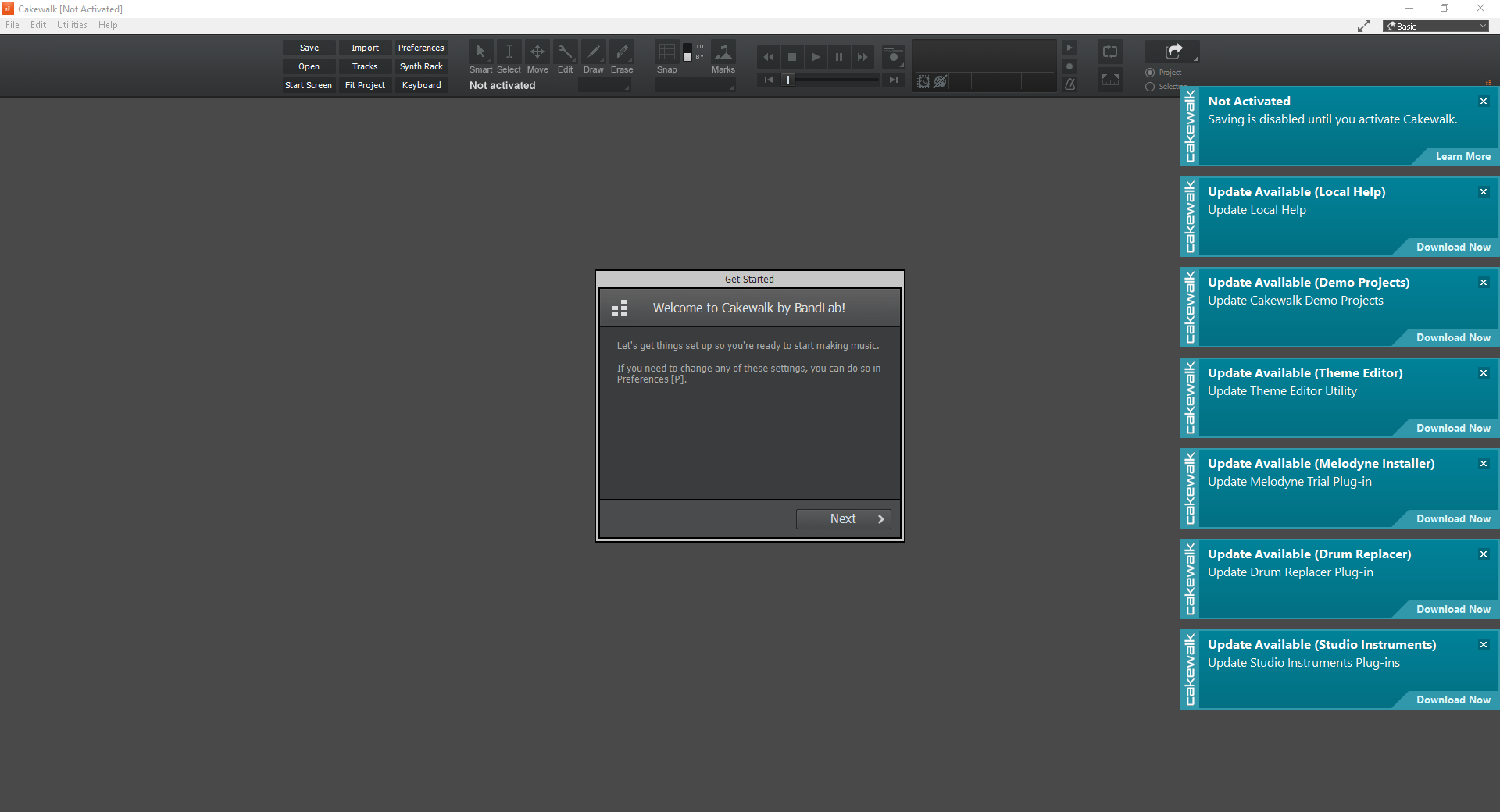Click Fit Project button
The image size is (1500, 812).
(365, 85)
